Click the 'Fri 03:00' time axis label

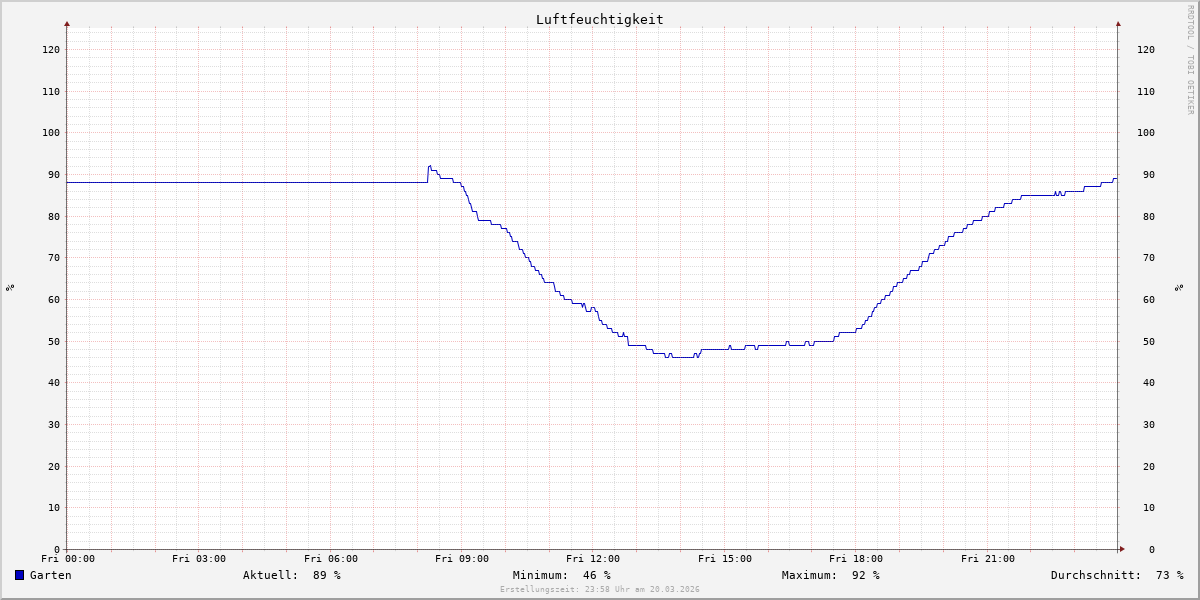(x=199, y=559)
